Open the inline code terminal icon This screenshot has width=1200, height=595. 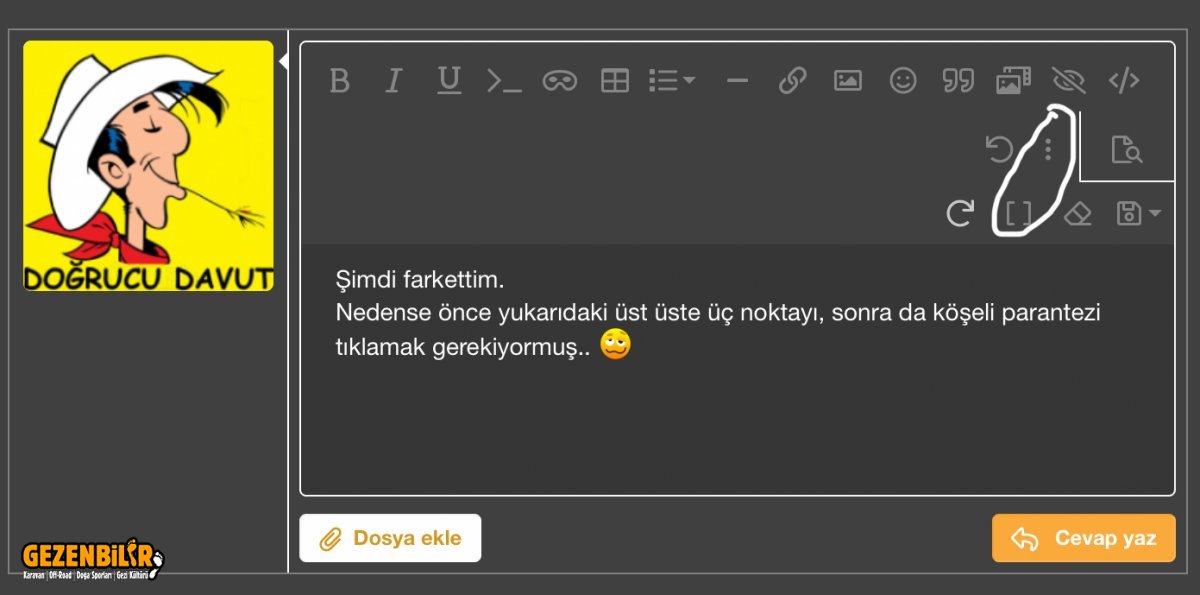tap(505, 80)
